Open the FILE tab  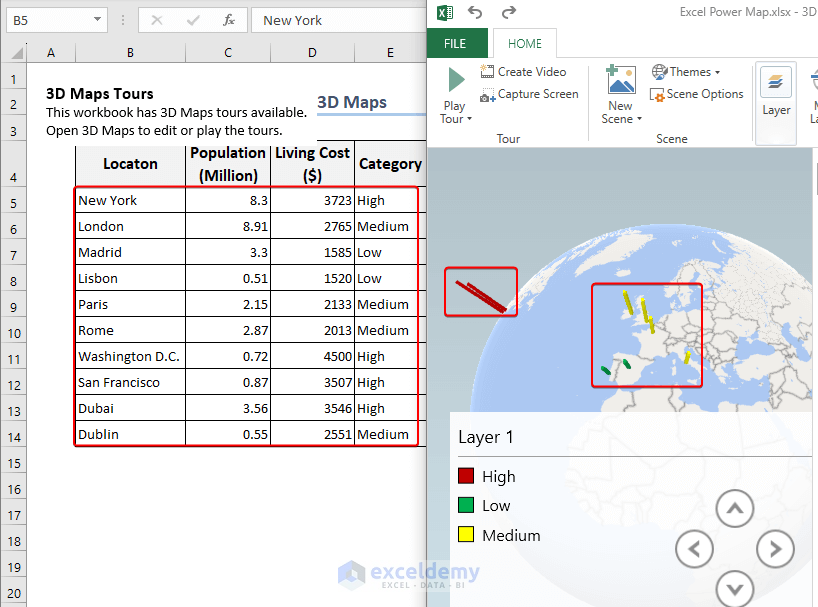pos(455,43)
